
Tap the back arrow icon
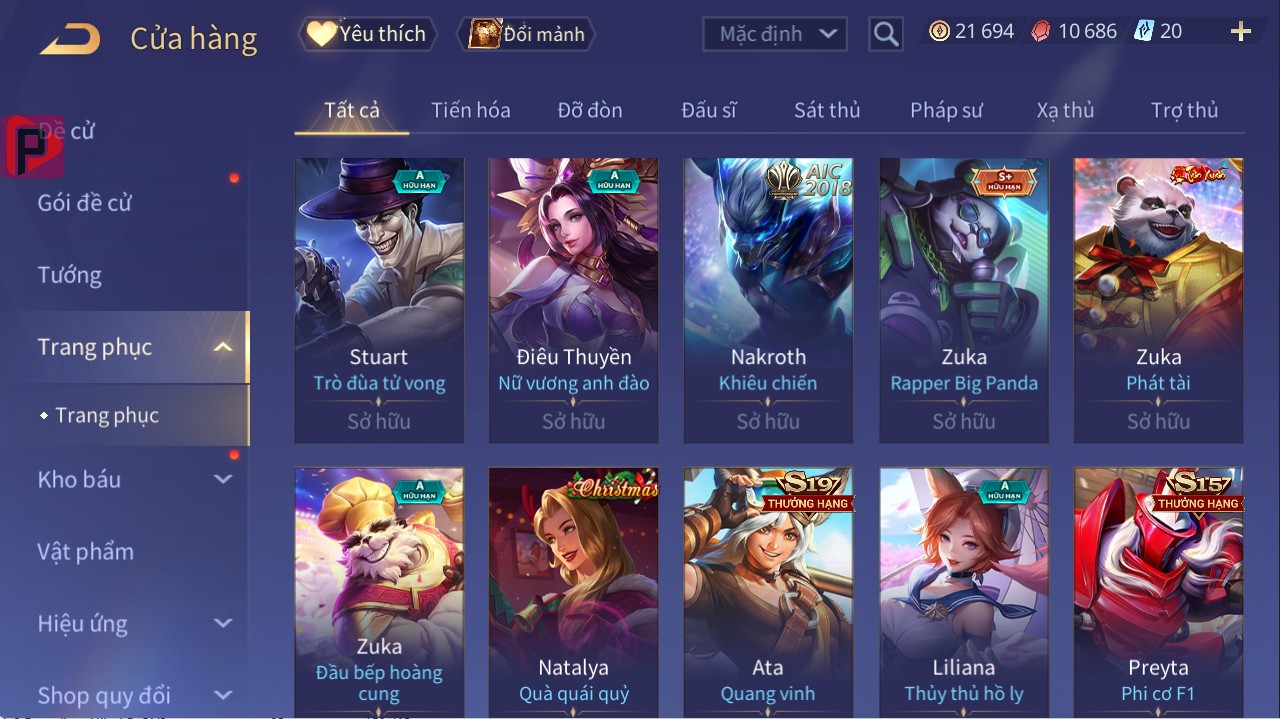[x=70, y=39]
